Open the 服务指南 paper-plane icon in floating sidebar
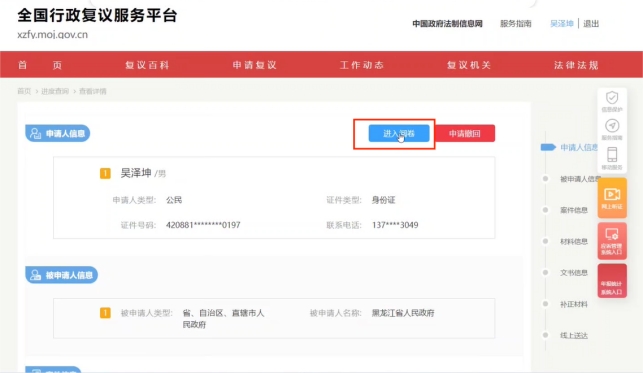643x373 pixels. [x=612, y=129]
